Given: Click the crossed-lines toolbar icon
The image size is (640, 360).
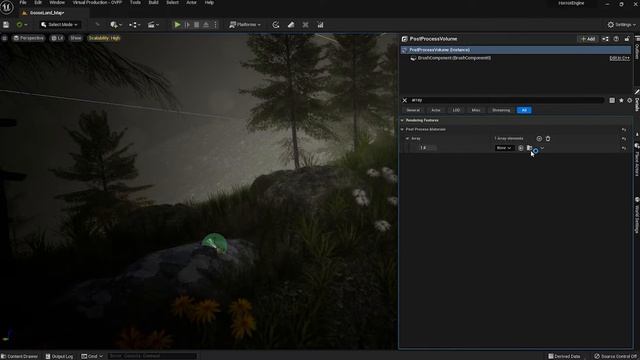Looking at the screenshot, I should coord(305,25).
